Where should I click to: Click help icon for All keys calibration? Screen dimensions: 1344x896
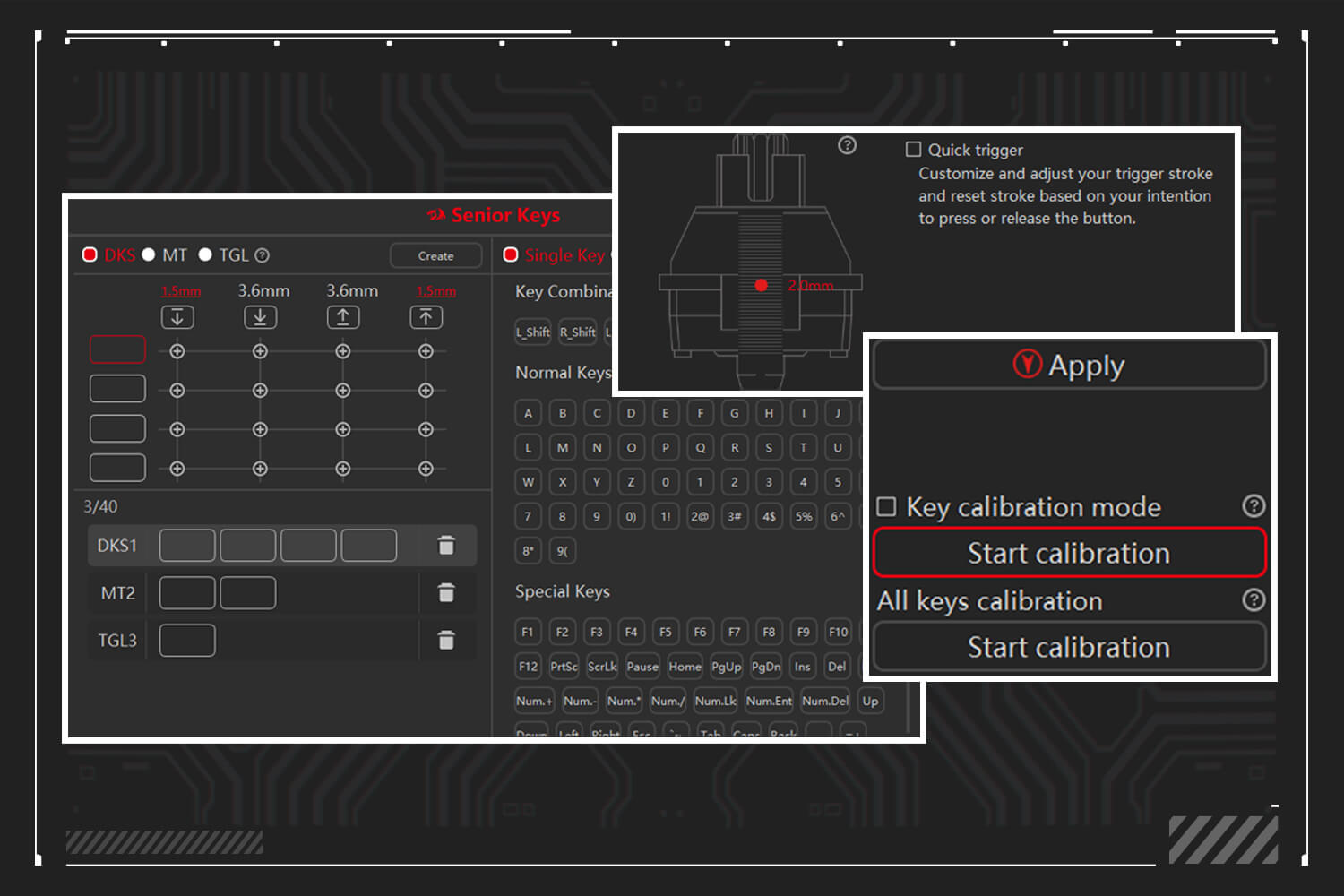(x=1254, y=599)
